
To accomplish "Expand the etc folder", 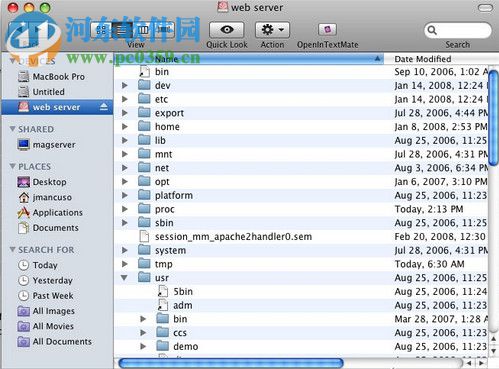I will pyautogui.click(x=125, y=99).
